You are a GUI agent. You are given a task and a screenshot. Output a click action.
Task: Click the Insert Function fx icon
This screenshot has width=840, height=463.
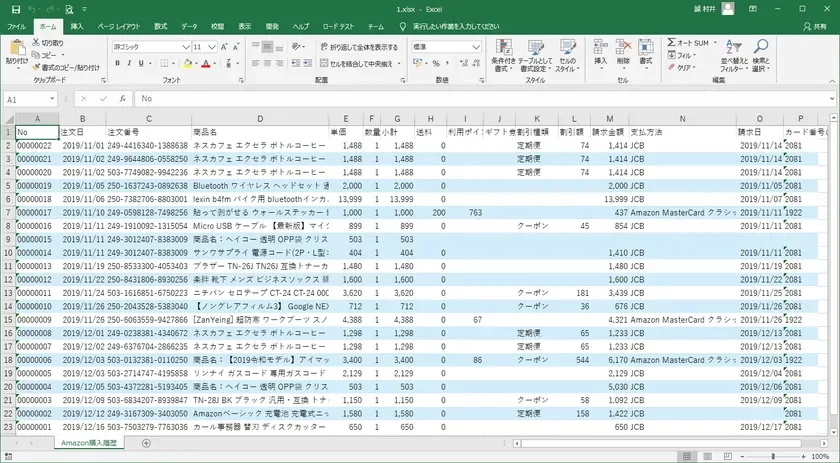pos(123,99)
